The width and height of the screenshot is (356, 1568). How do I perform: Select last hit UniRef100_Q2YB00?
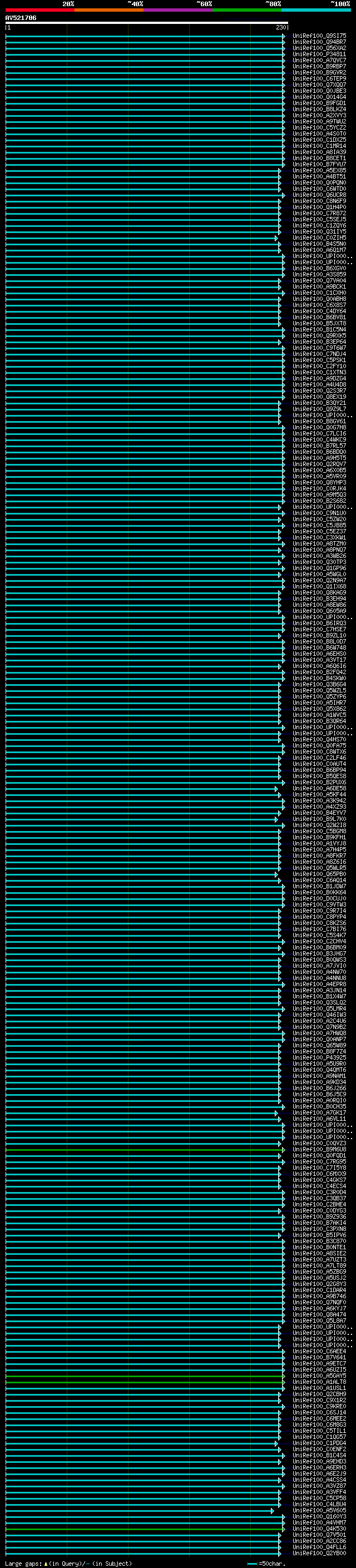point(319,1553)
